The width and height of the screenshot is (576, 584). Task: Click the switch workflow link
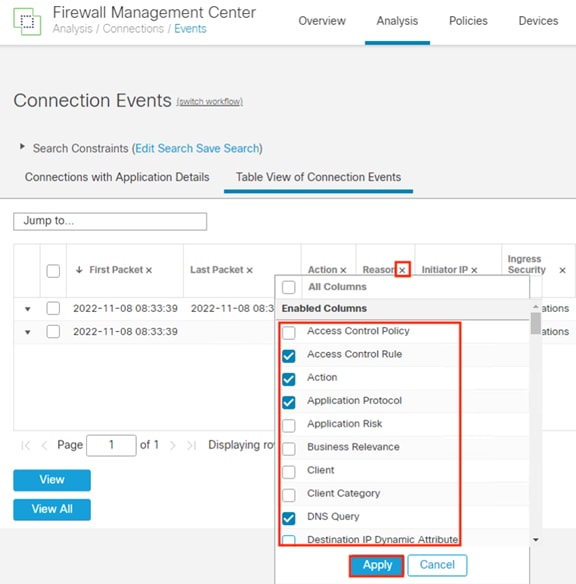click(x=210, y=101)
